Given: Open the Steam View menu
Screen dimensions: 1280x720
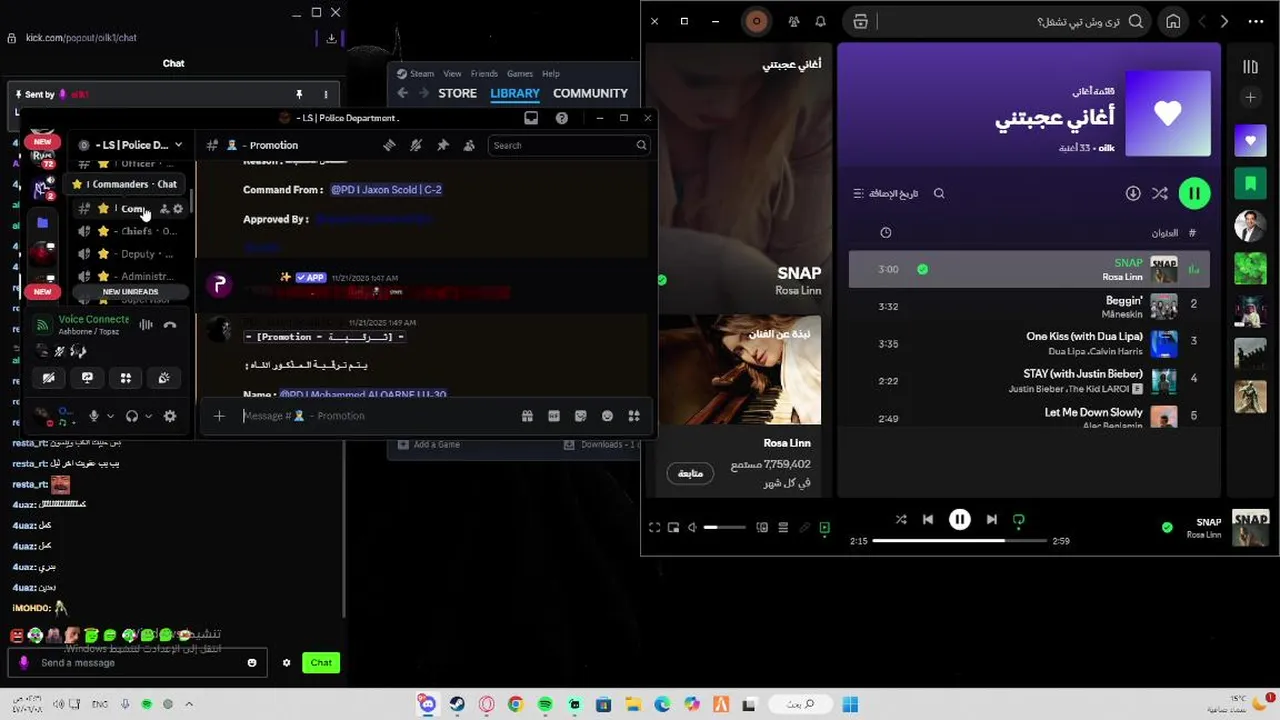Looking at the screenshot, I should pos(452,73).
